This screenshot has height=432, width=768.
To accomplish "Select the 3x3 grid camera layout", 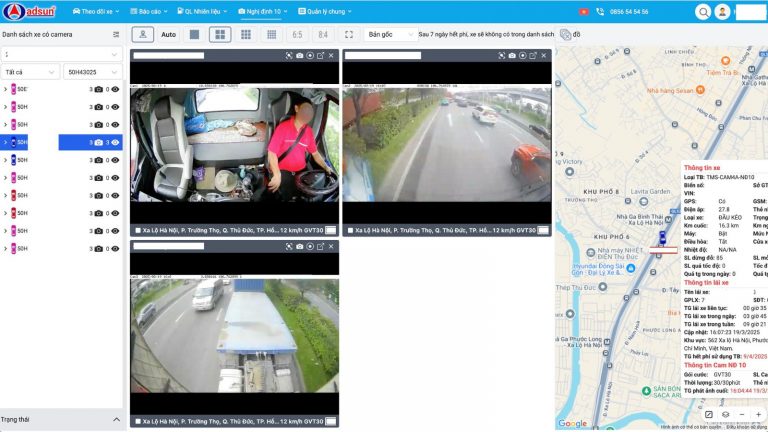I will click(245, 34).
